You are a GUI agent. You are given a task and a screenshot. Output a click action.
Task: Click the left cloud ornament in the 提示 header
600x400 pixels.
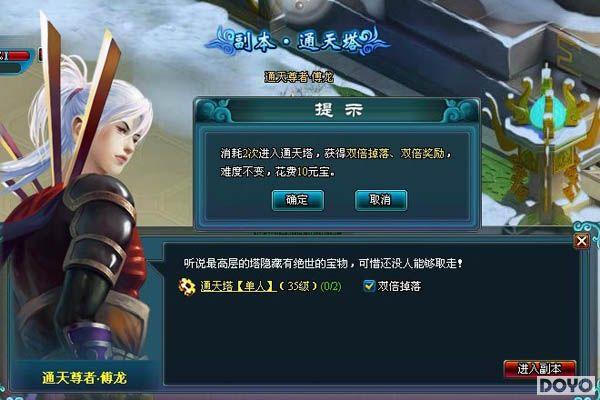point(214,111)
